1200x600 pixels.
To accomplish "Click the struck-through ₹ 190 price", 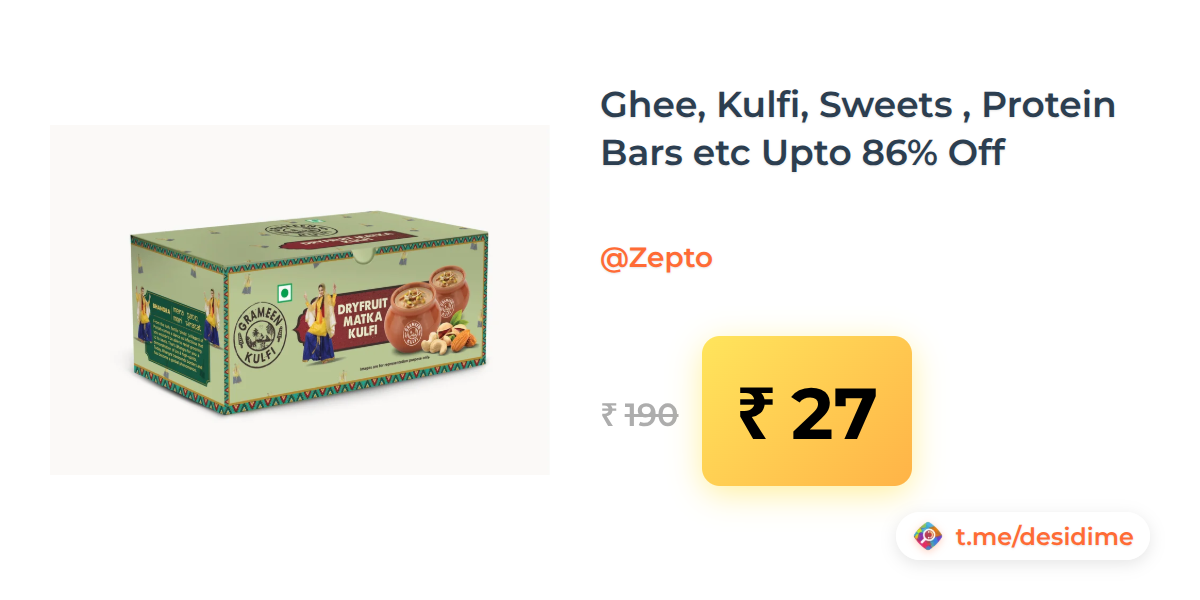I will [x=640, y=414].
